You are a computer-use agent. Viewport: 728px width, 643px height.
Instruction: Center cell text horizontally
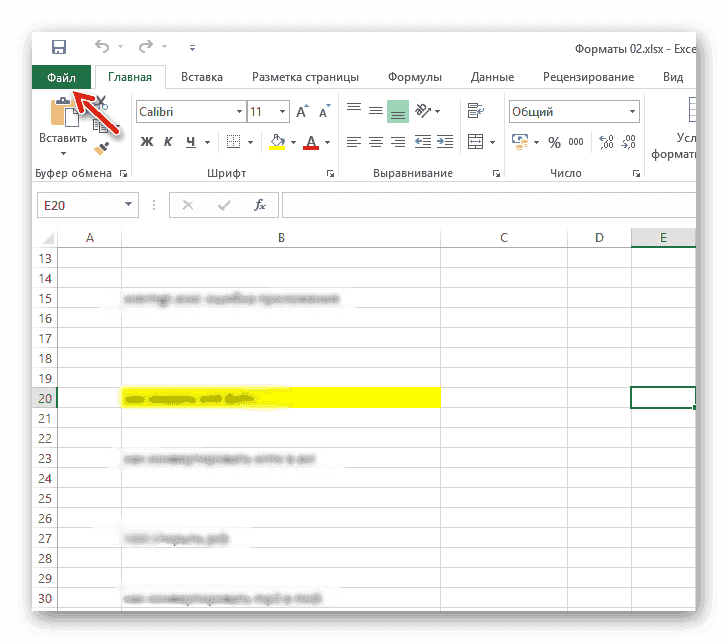[x=376, y=142]
